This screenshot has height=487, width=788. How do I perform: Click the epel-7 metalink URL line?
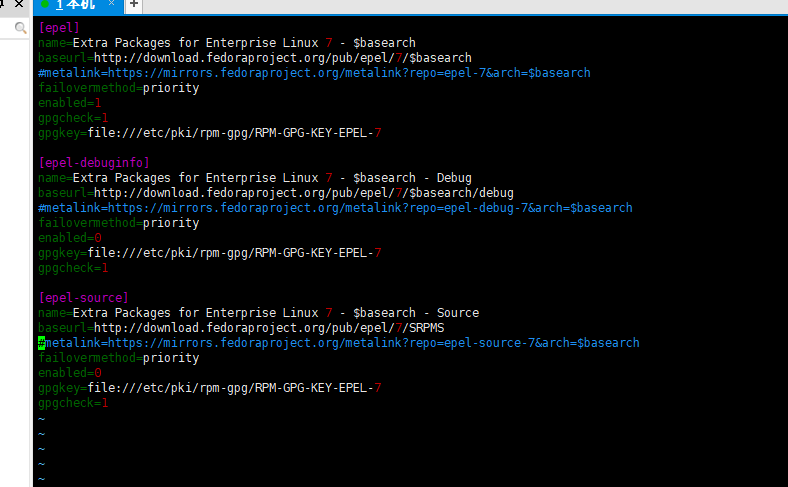coord(314,73)
